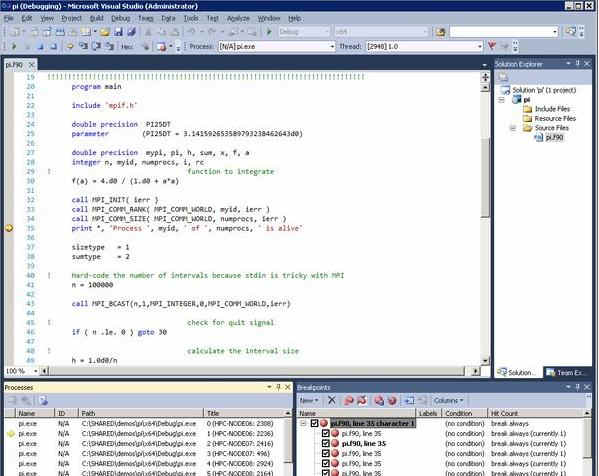Click the Save All toolbar icon

click(x=131, y=32)
